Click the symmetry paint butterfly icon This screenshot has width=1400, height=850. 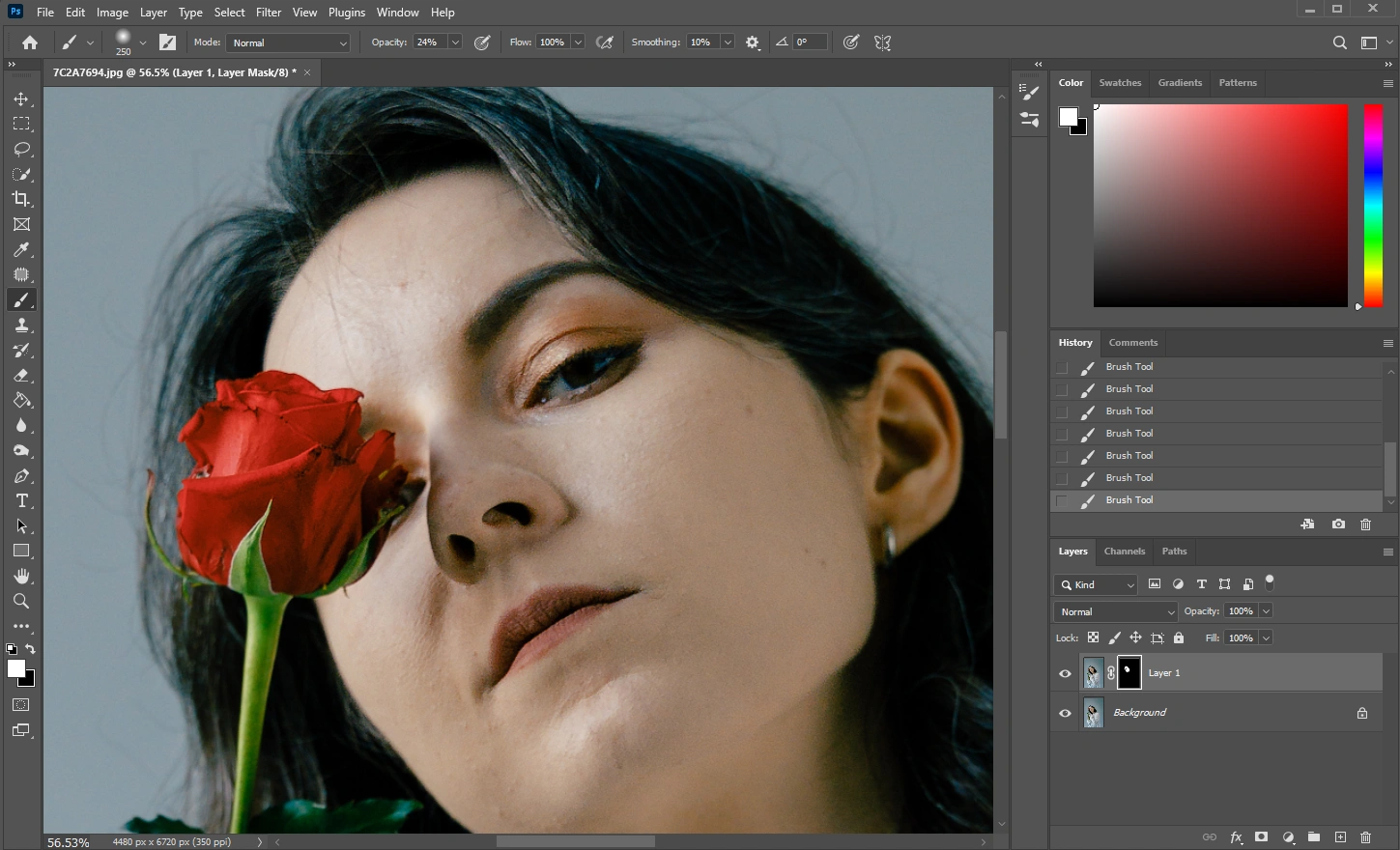click(x=882, y=42)
